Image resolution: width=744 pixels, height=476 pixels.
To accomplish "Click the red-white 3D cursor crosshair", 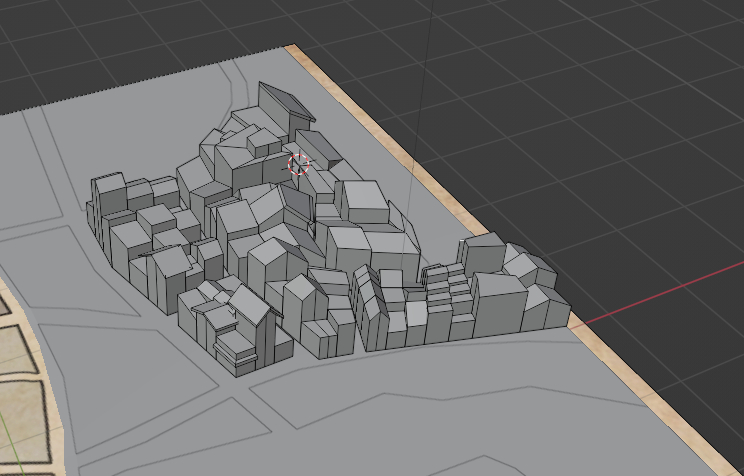I will pyautogui.click(x=299, y=164).
